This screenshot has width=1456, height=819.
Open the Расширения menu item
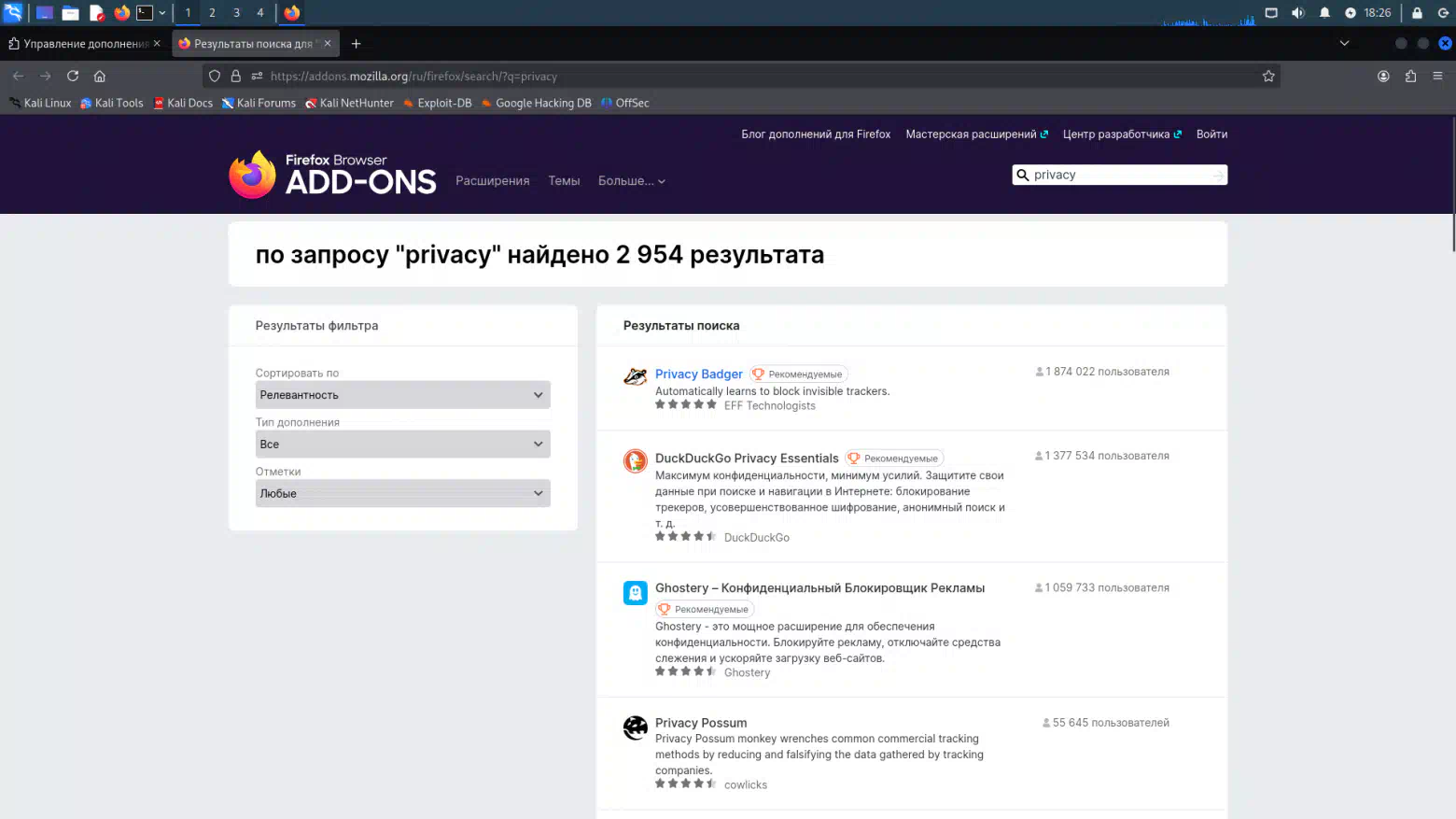pos(492,181)
